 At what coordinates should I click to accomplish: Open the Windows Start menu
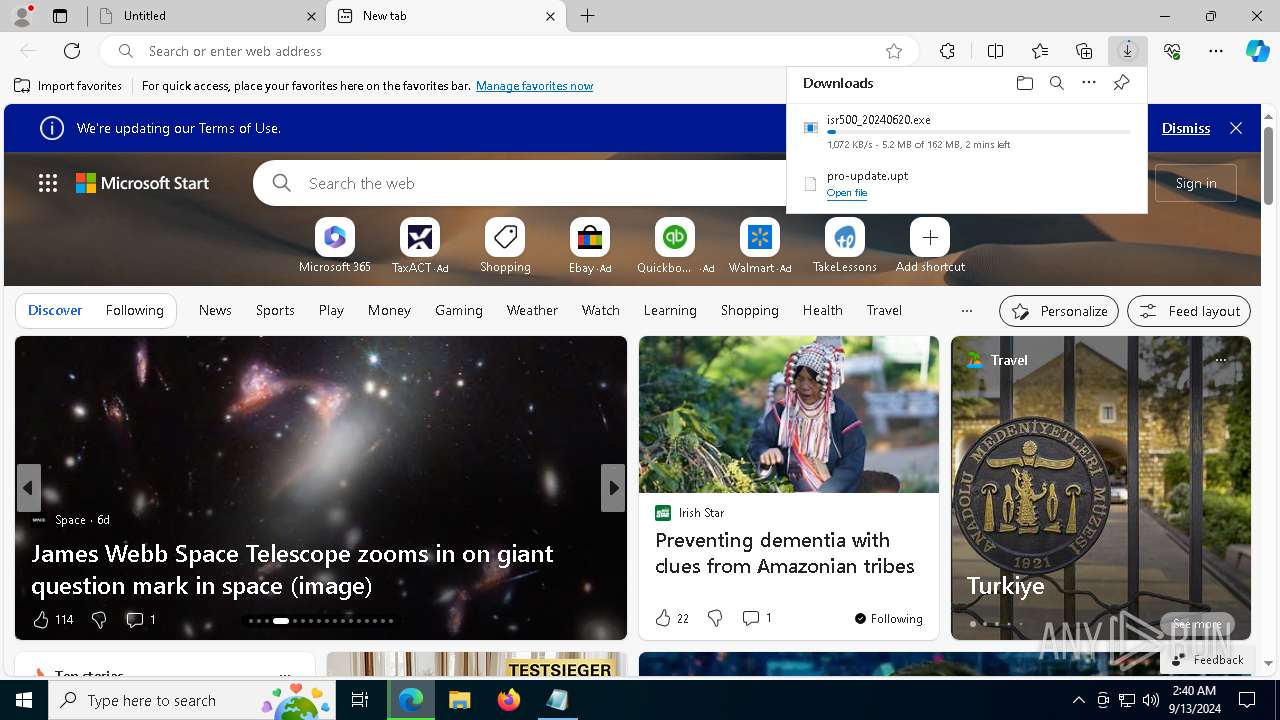tap(24, 700)
